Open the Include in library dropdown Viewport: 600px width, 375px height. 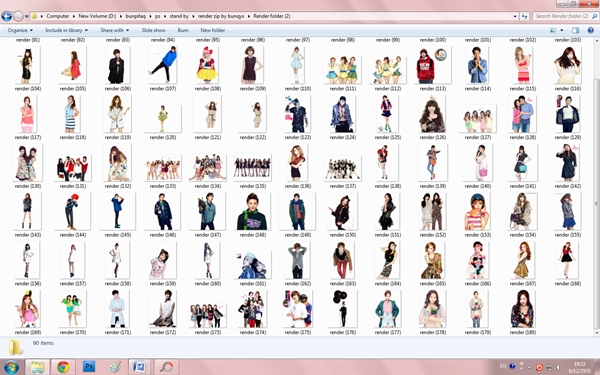coord(67,30)
